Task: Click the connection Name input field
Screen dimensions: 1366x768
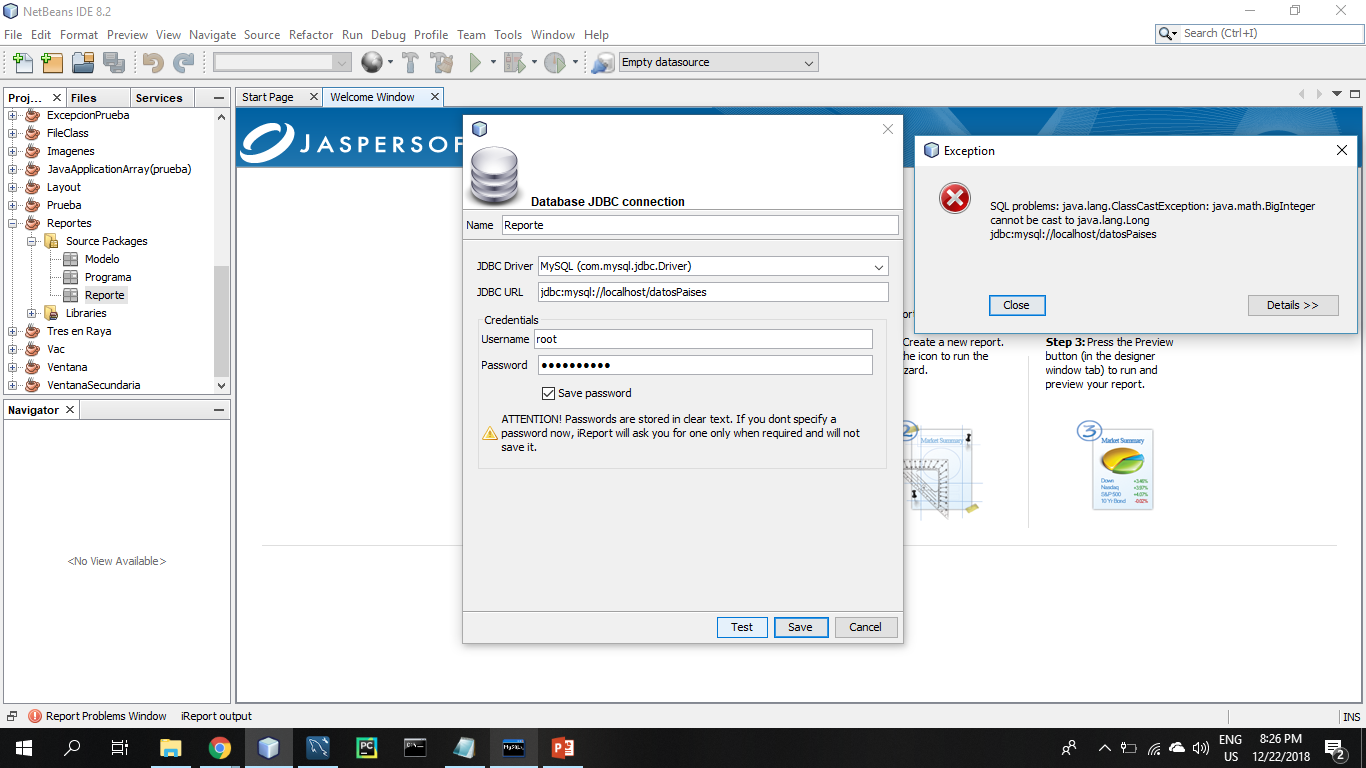Action: tap(700, 225)
